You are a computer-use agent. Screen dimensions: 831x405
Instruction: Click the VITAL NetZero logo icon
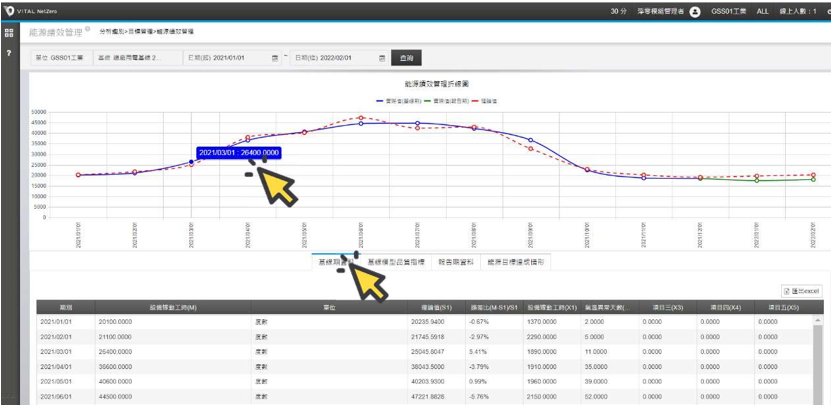point(9,11)
